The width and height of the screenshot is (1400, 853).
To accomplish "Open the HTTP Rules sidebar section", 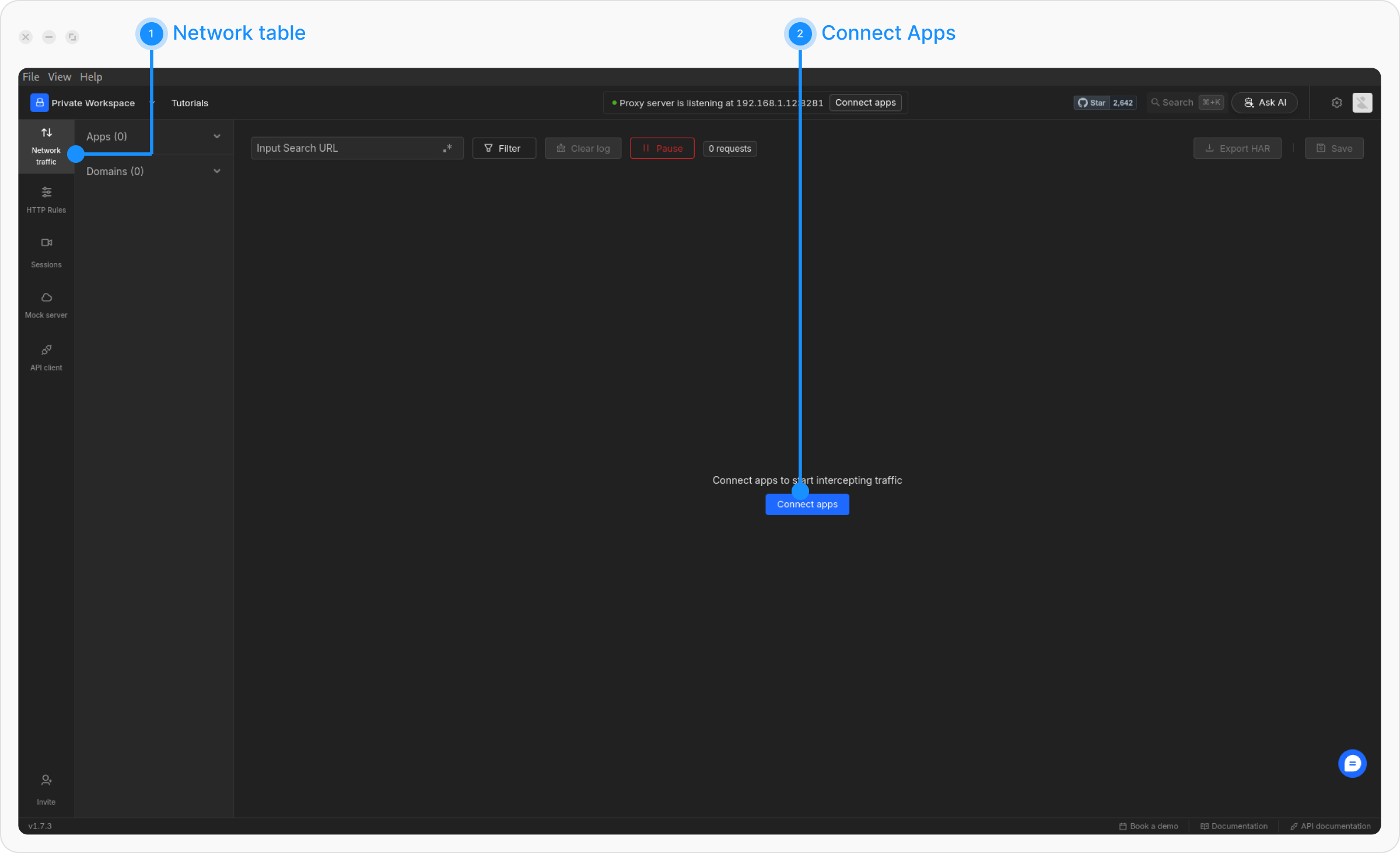I will tap(46, 200).
